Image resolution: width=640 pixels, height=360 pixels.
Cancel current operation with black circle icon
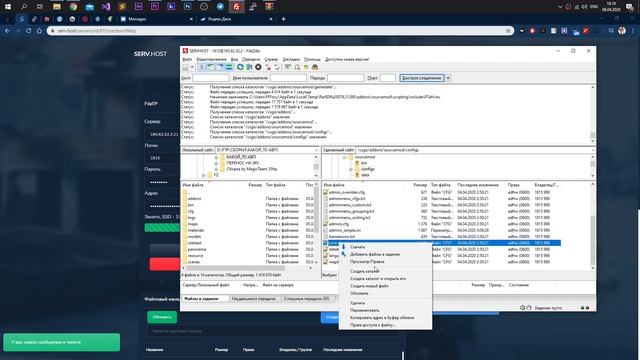coord(258,67)
